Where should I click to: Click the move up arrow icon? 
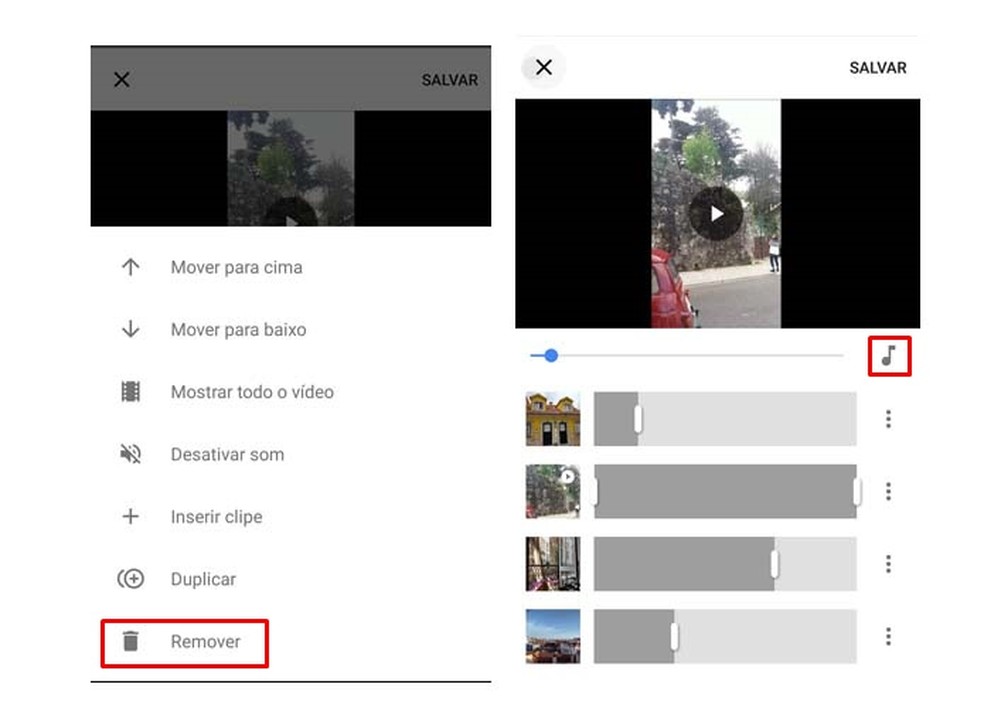tap(130, 266)
